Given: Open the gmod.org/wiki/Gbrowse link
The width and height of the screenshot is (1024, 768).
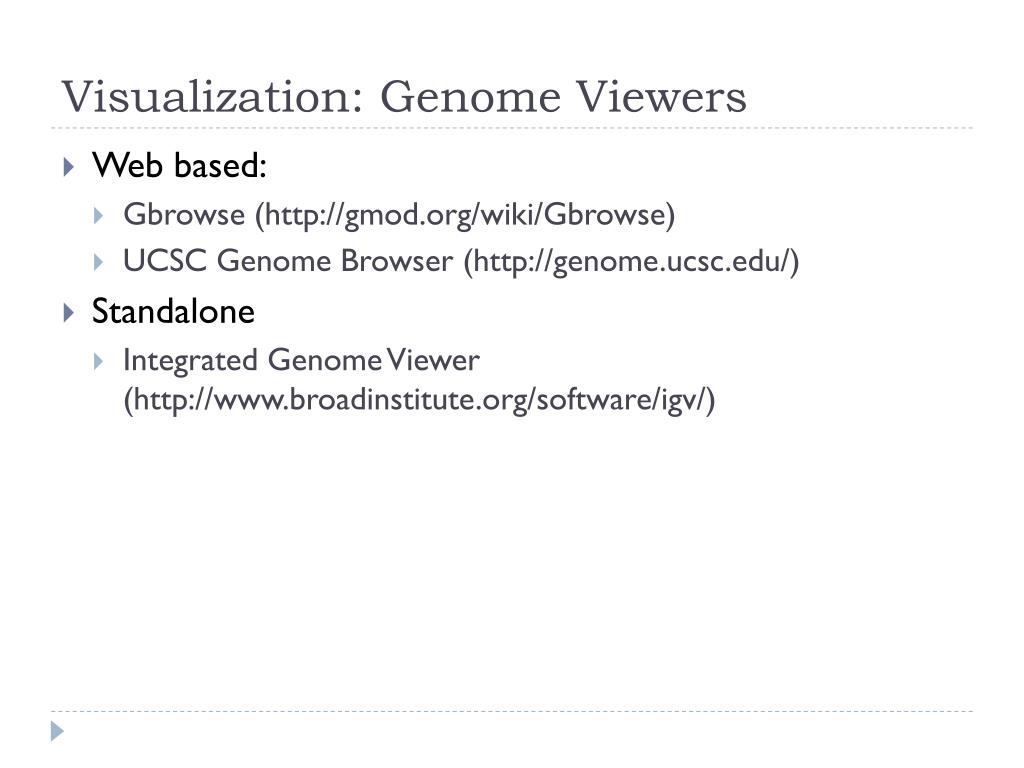Looking at the screenshot, I should coord(465,216).
